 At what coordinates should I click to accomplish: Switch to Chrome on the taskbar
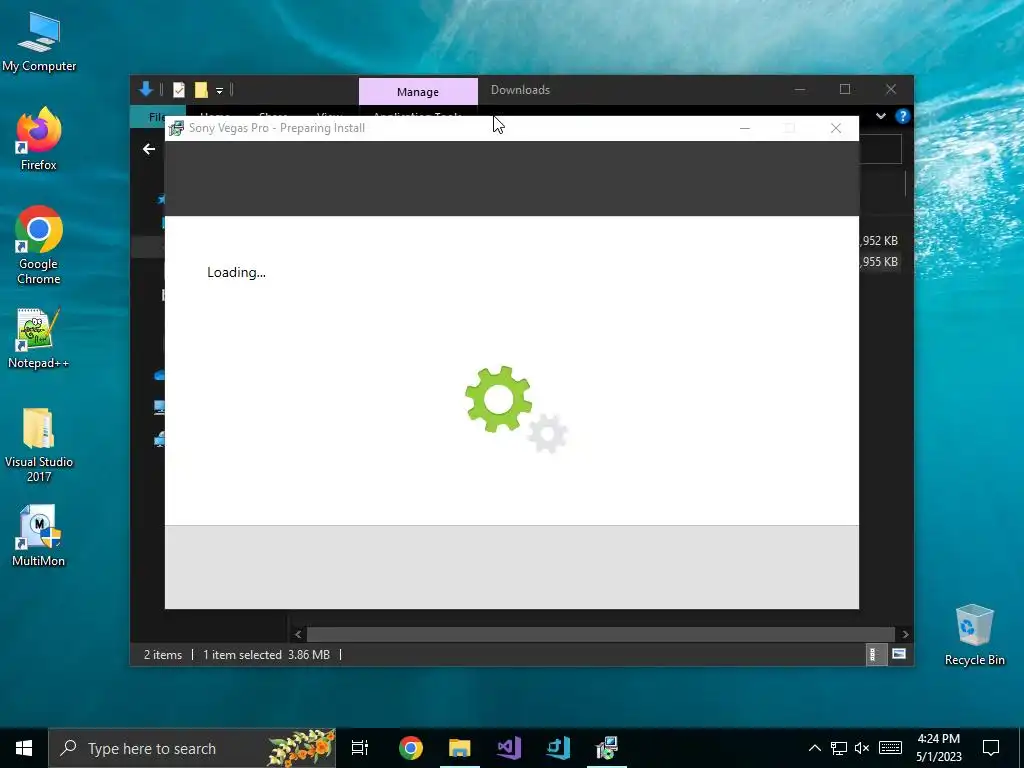coord(411,748)
